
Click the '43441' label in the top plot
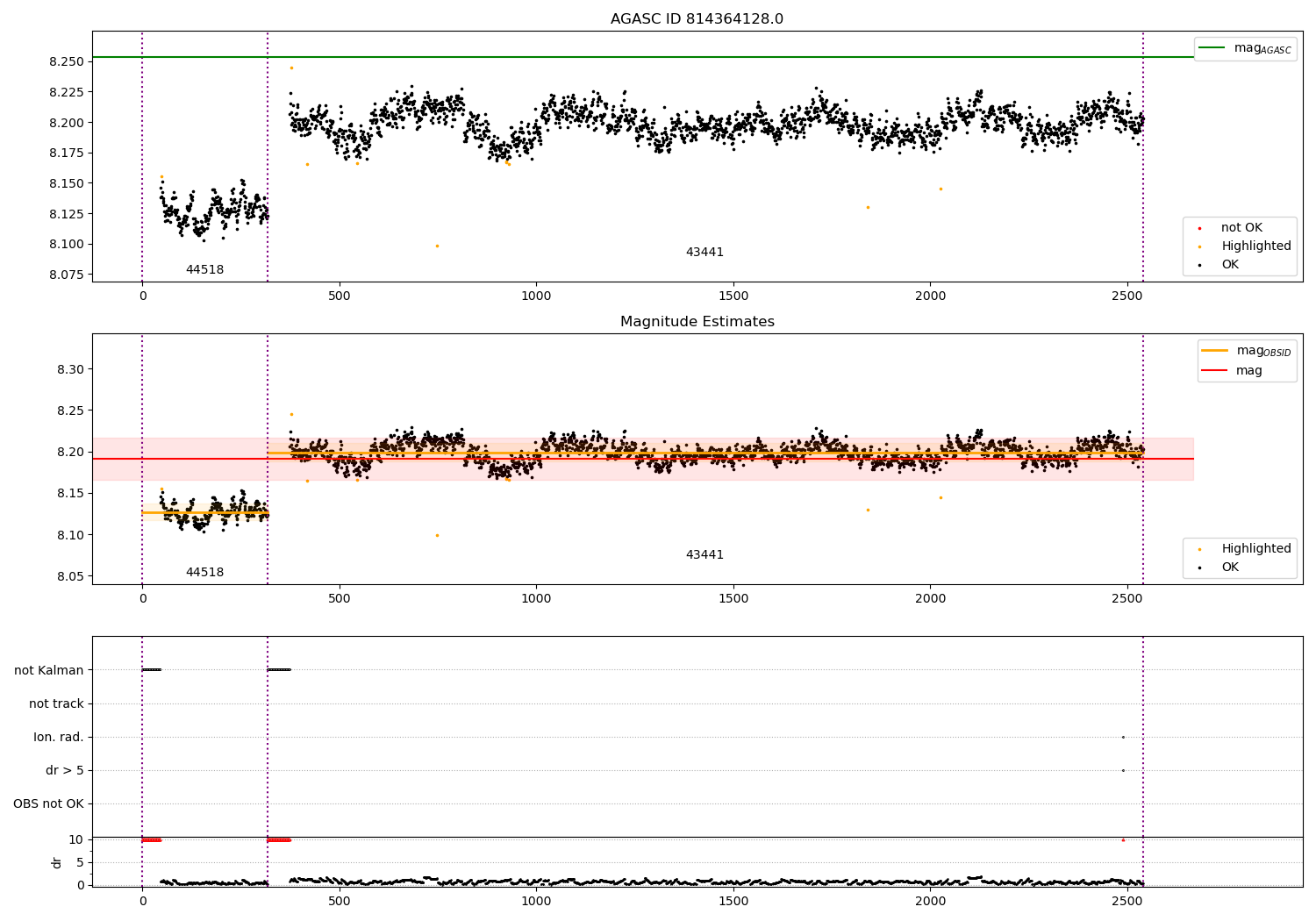point(704,253)
